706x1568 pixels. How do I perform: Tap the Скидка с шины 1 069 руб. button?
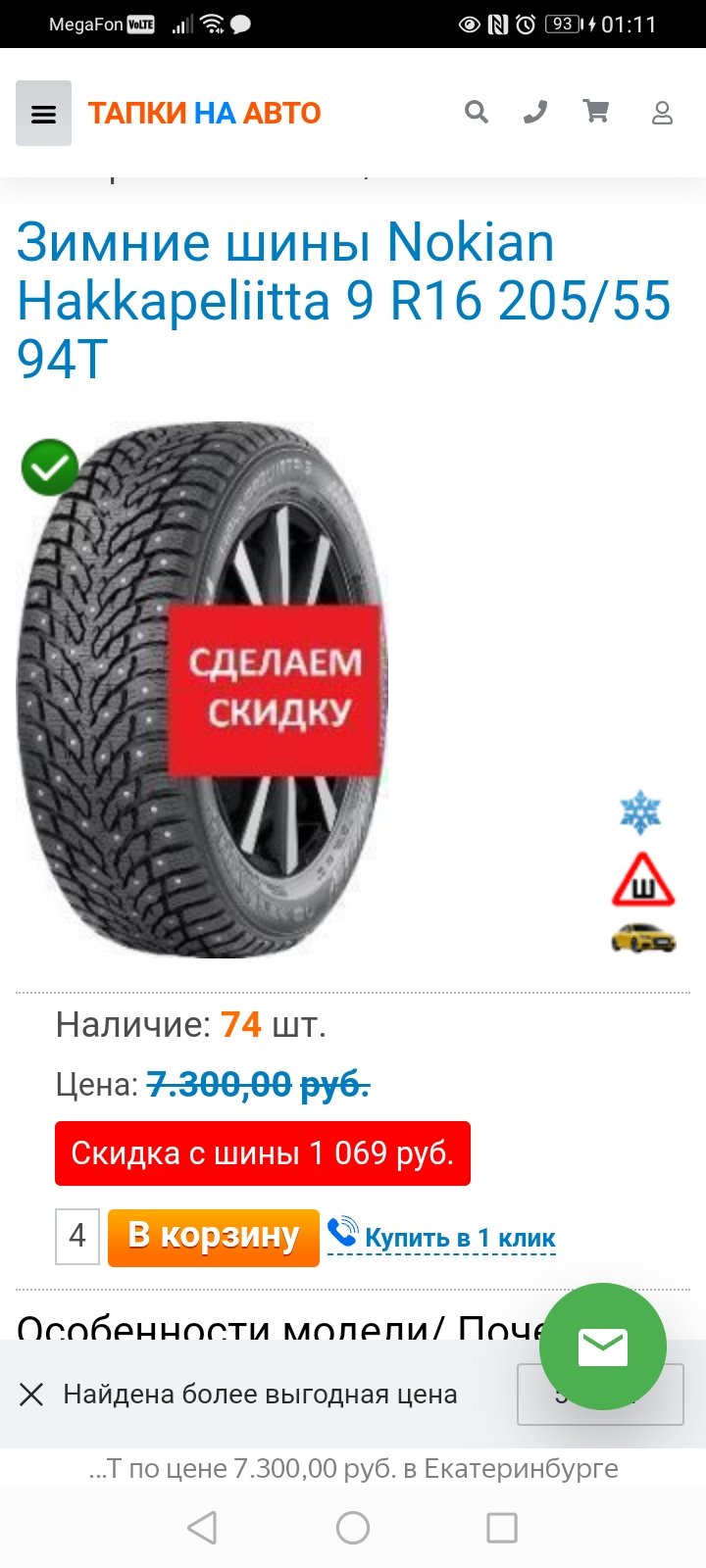point(263,1153)
